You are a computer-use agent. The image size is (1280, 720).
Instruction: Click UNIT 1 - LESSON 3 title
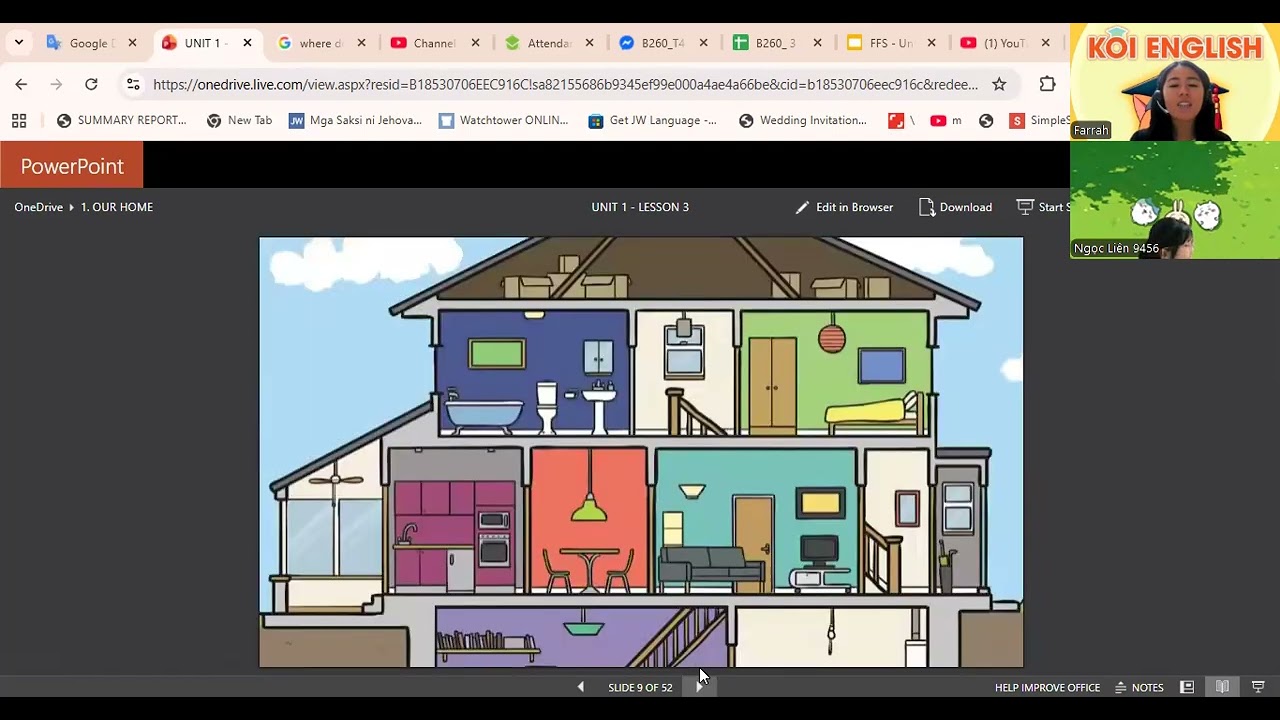[640, 207]
